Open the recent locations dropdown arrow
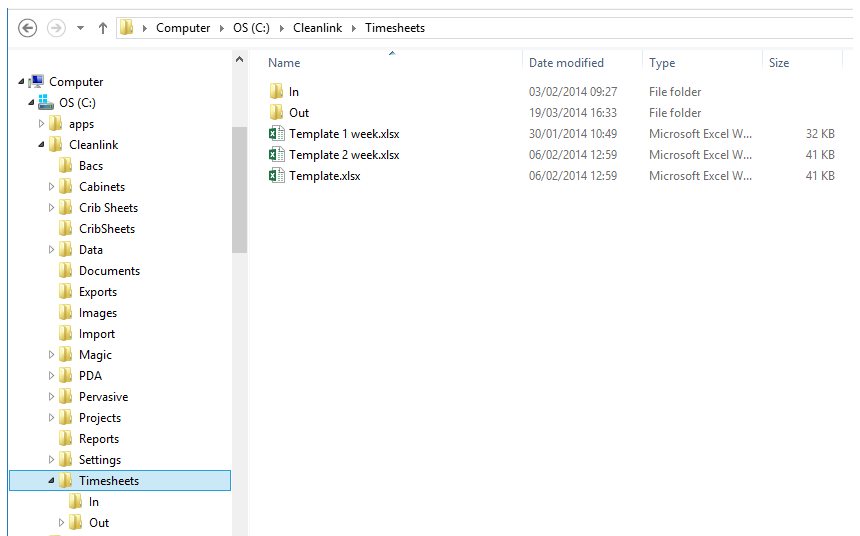The height and width of the screenshot is (536, 860). (81, 28)
